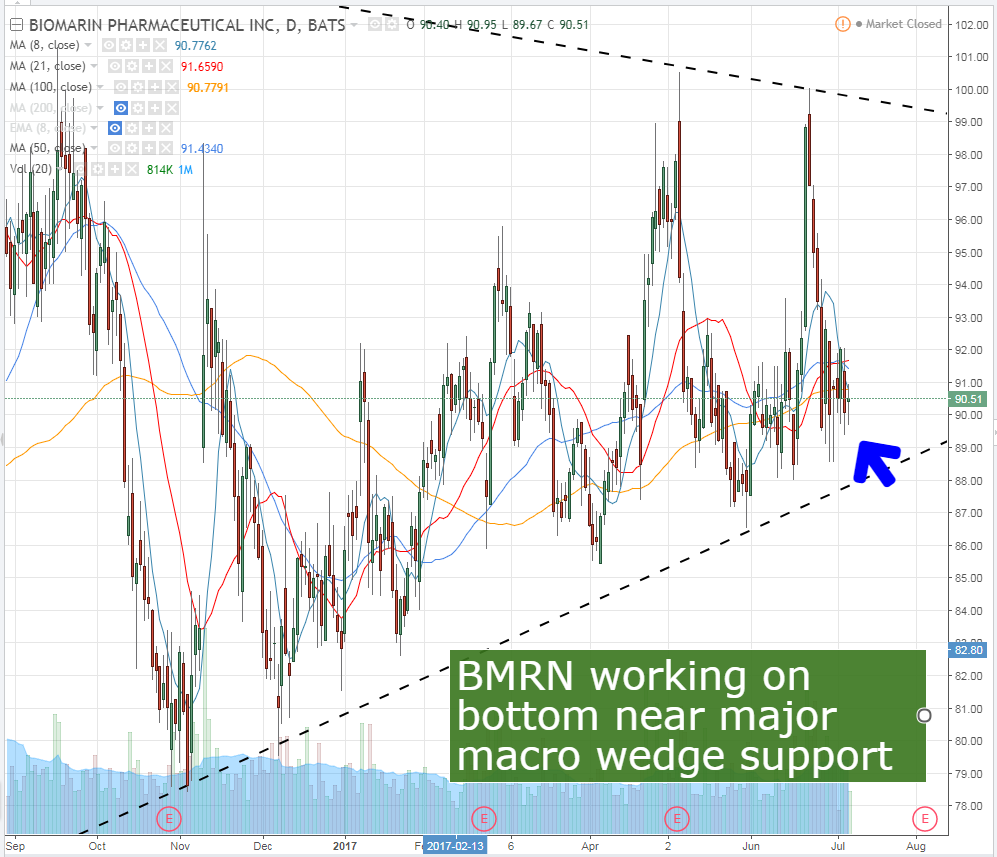Select the MA (8, close) indicator name
Image resolution: width=997 pixels, height=857 pixels.
tap(45, 45)
